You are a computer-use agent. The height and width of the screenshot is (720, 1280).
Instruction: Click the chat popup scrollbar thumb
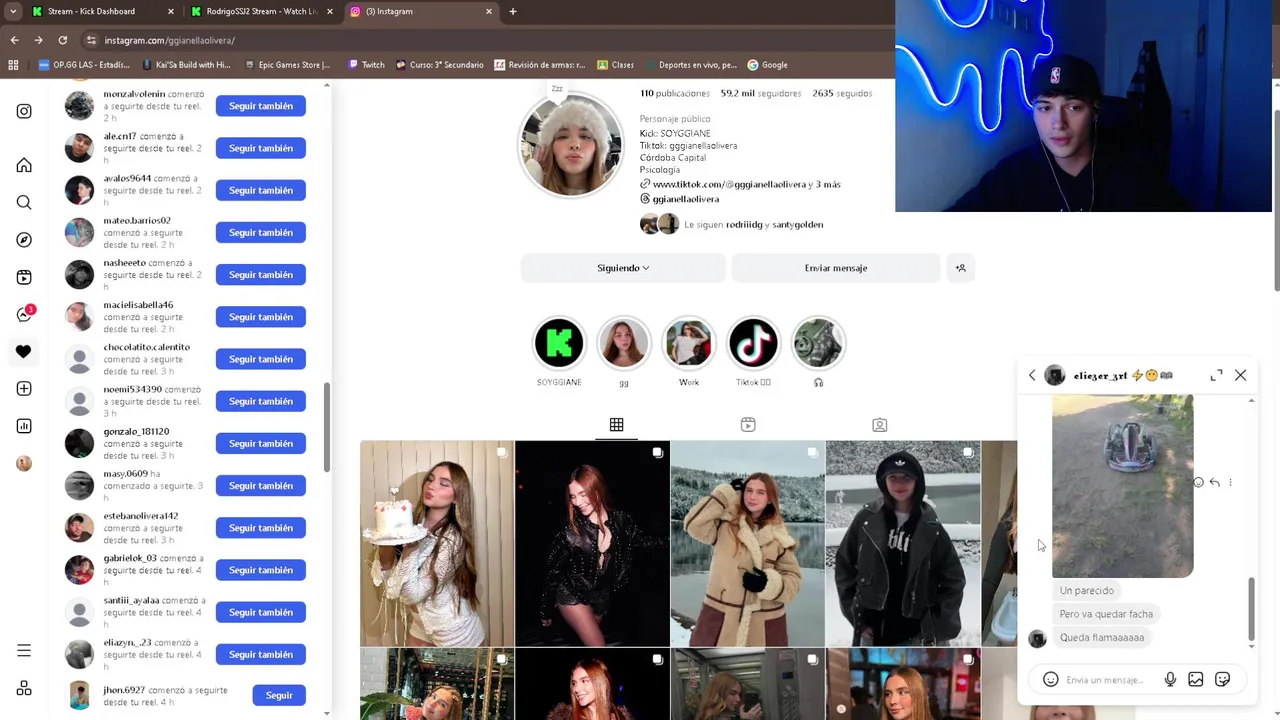[1251, 608]
